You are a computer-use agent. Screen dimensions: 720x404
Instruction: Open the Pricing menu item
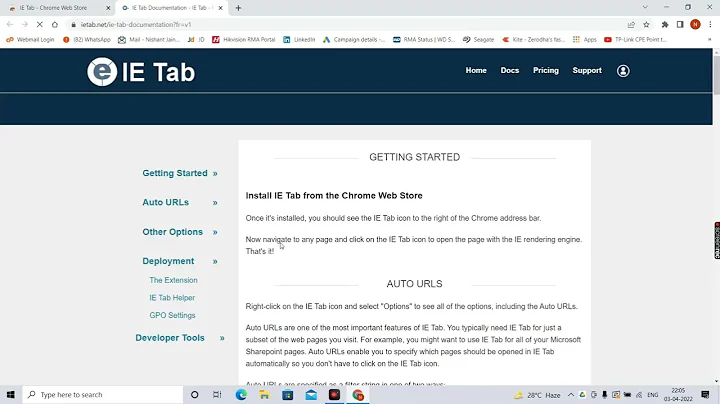click(546, 70)
